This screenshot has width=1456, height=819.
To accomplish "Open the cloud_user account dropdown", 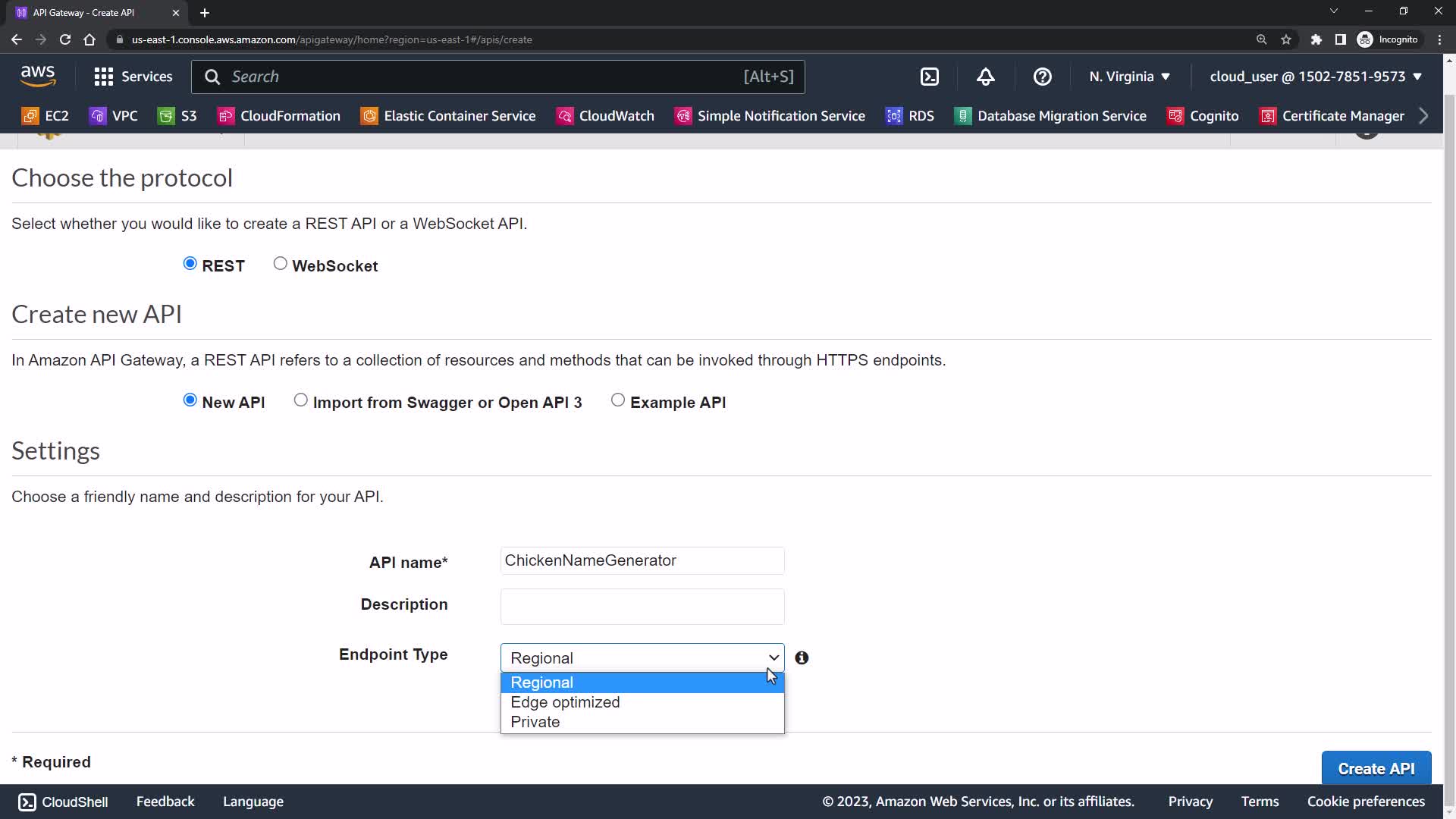I will click(1315, 77).
